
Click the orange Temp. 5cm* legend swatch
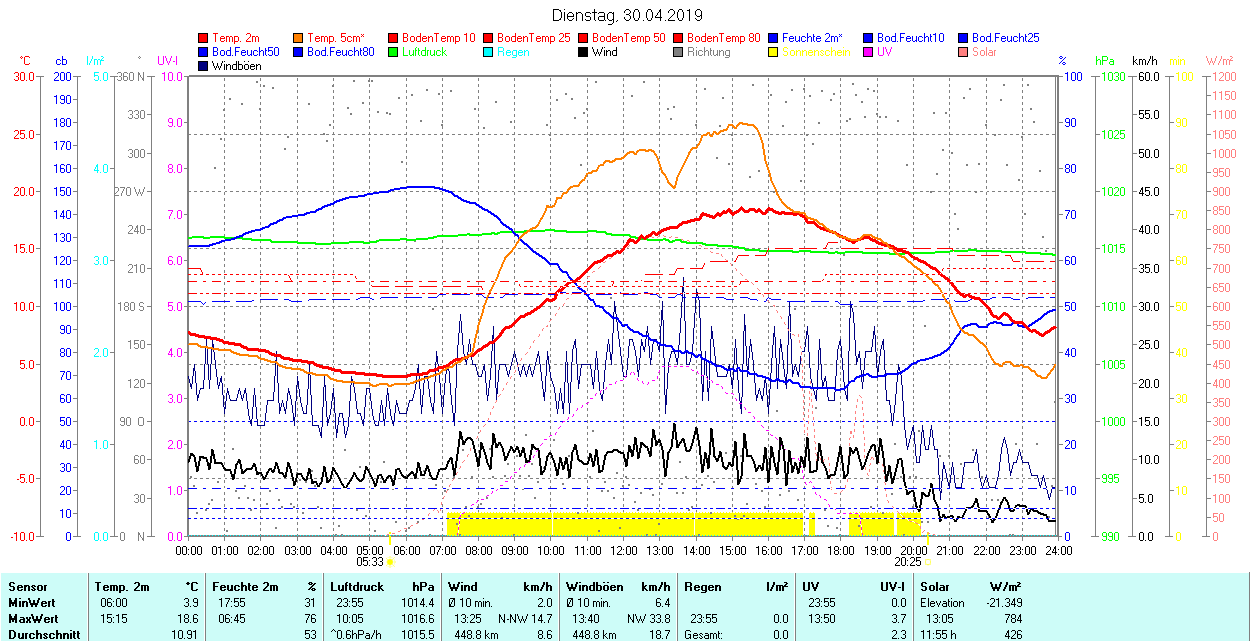[x=299, y=38]
